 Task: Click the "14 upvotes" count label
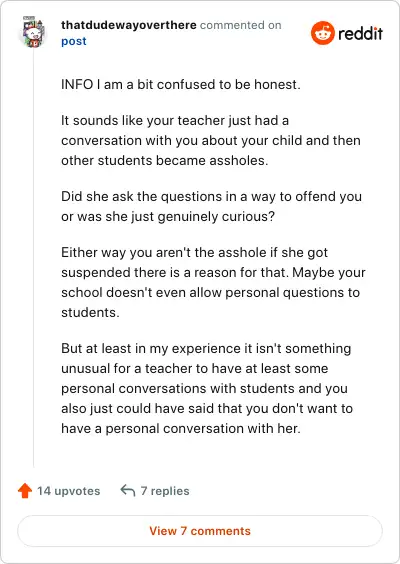[69, 491]
